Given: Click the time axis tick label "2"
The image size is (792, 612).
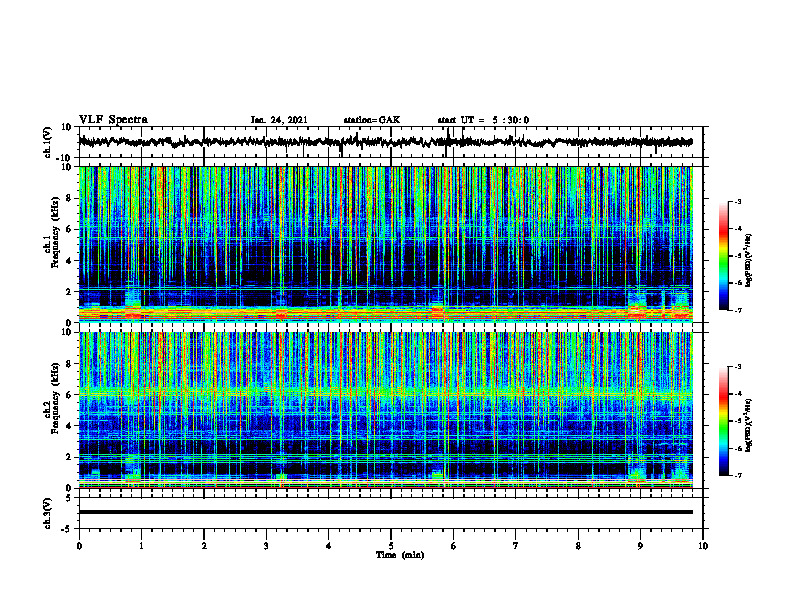Looking at the screenshot, I should click(204, 546).
